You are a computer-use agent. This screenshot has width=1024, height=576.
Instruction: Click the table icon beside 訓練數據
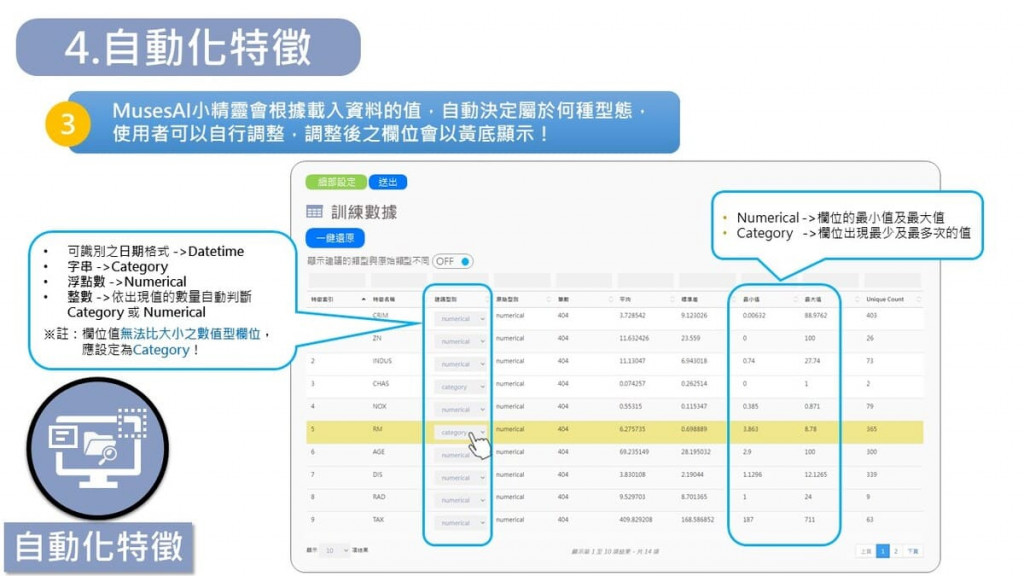pos(315,212)
